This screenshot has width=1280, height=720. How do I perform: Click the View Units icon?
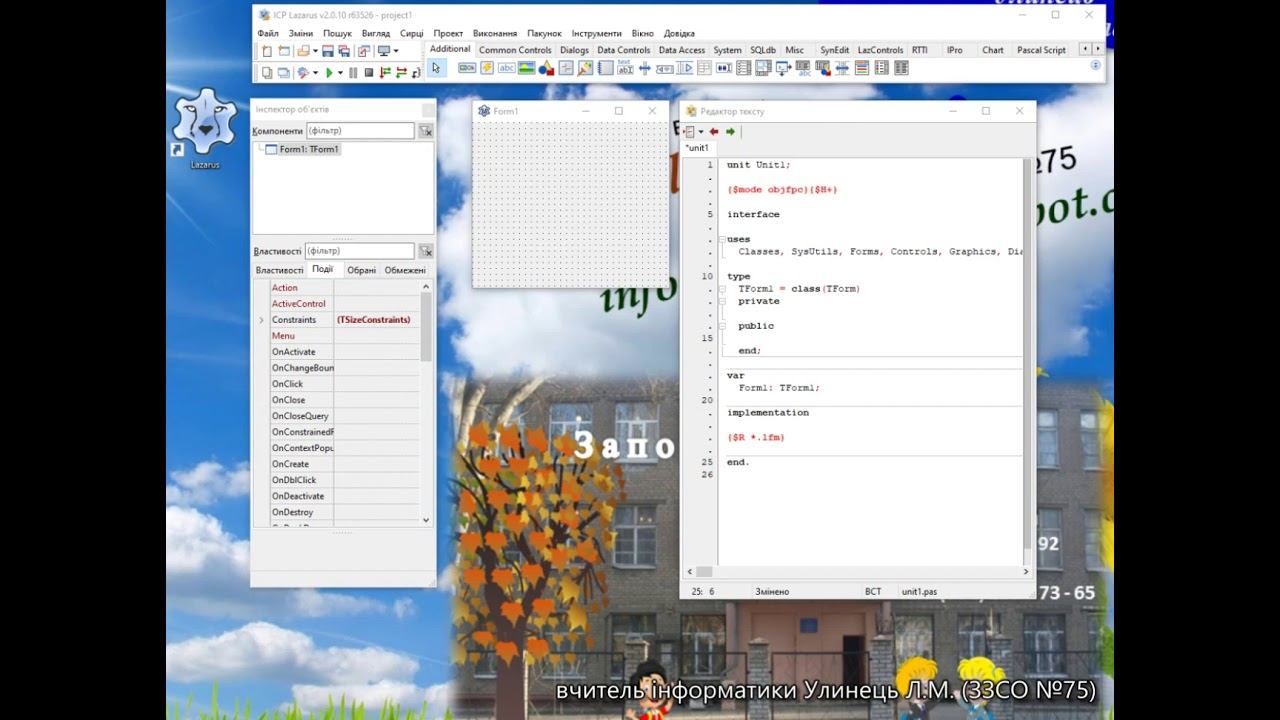pos(267,72)
